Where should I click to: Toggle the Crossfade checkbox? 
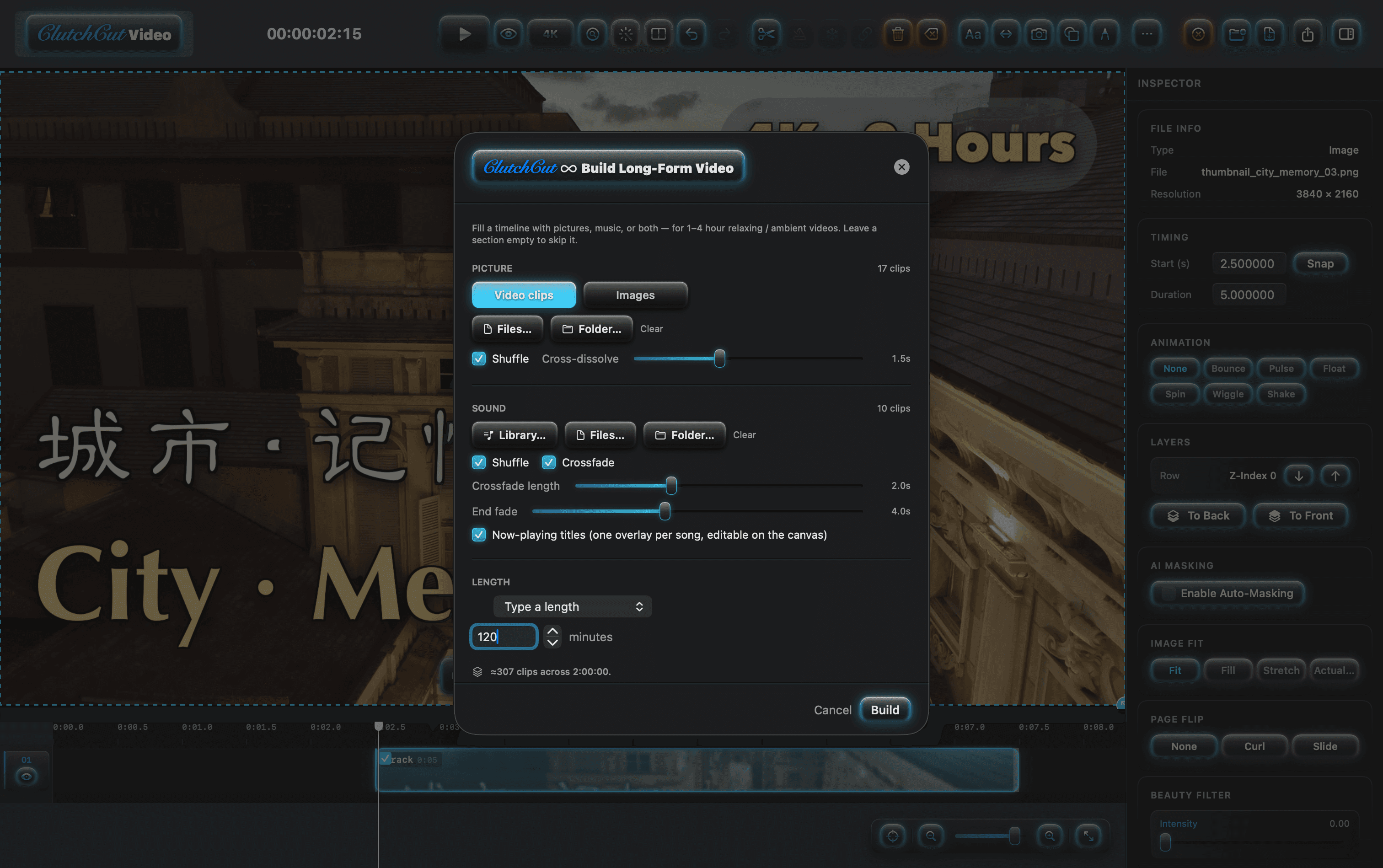click(x=549, y=463)
